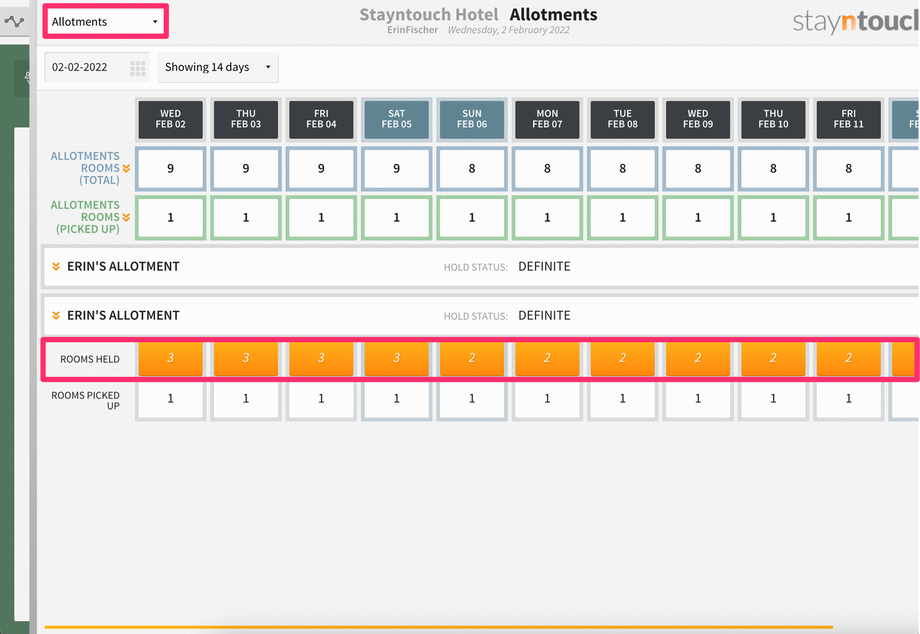Click Rooms Held cell for FEB 03

(246, 358)
